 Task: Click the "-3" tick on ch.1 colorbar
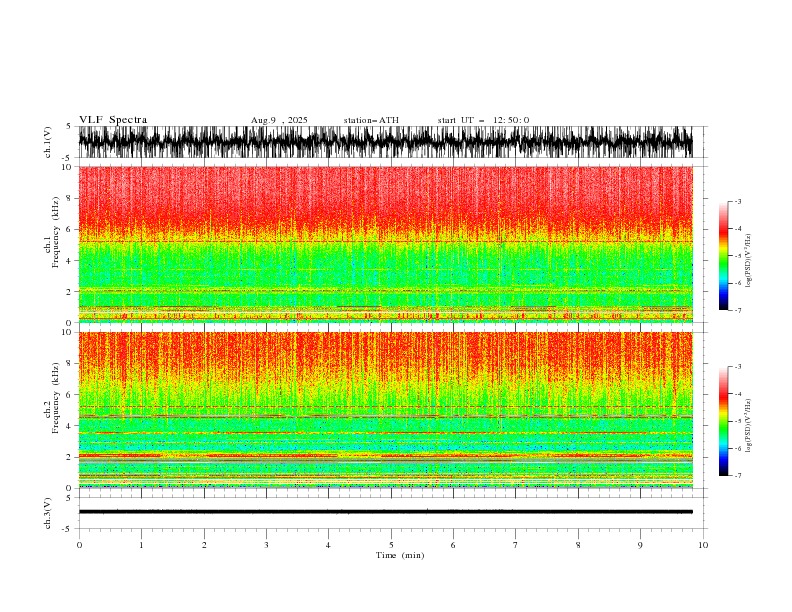(x=737, y=201)
